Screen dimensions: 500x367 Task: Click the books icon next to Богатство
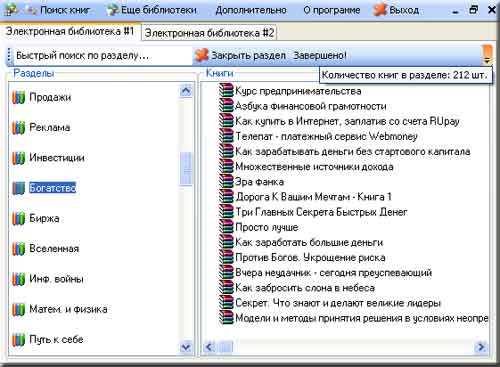tap(19, 188)
